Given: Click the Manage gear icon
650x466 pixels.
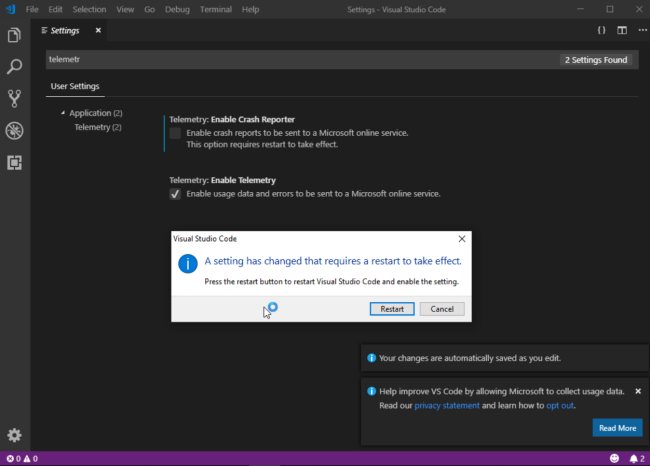Looking at the screenshot, I should click(14, 435).
